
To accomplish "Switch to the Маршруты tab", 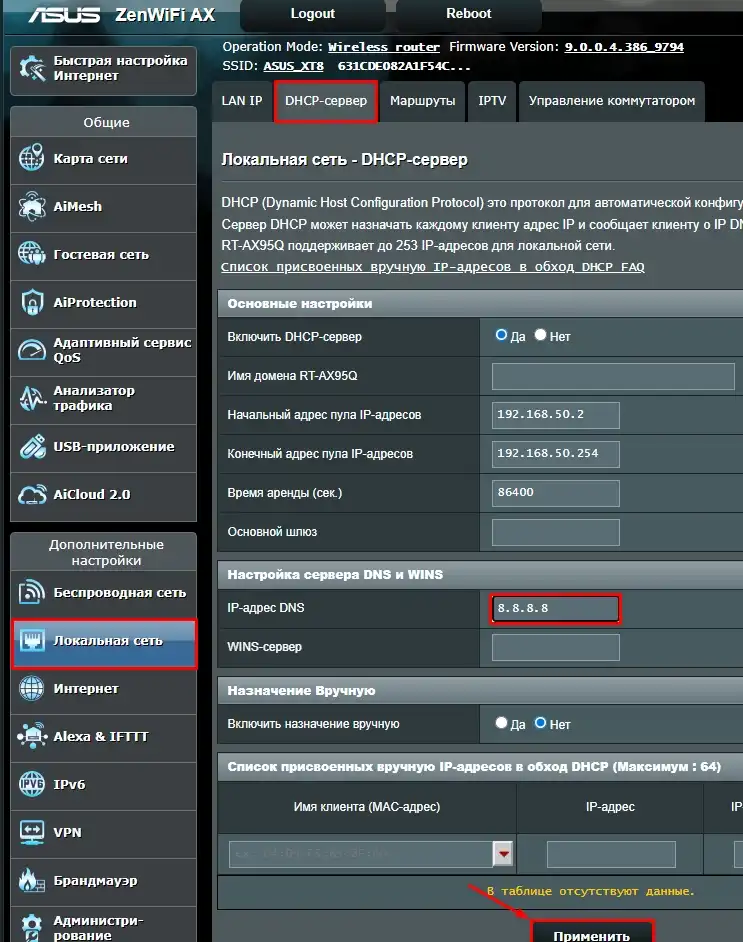I will 422,102.
